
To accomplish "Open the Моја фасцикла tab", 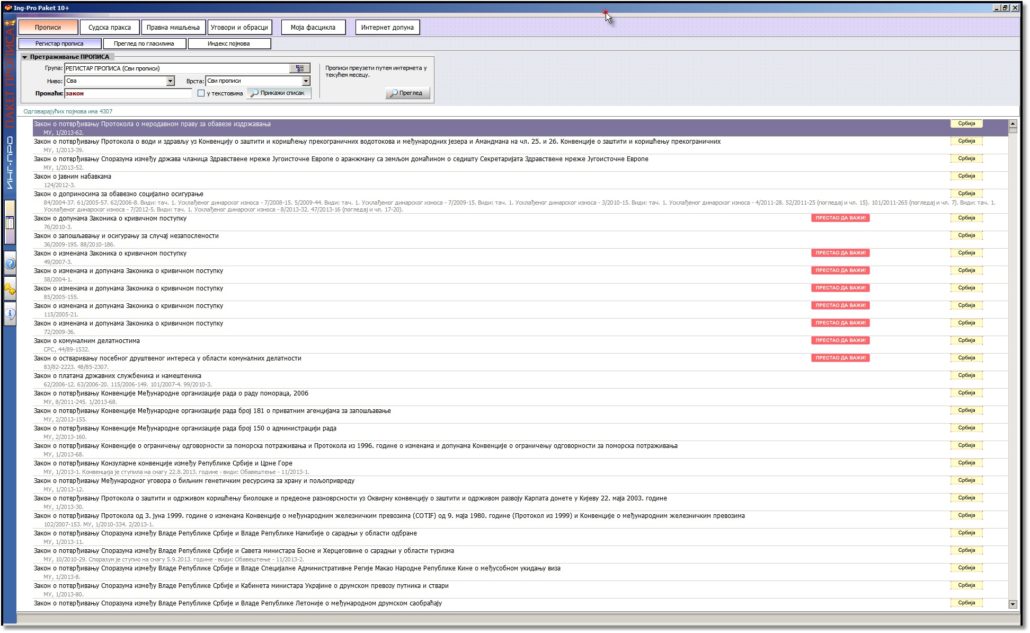I will (x=313, y=28).
